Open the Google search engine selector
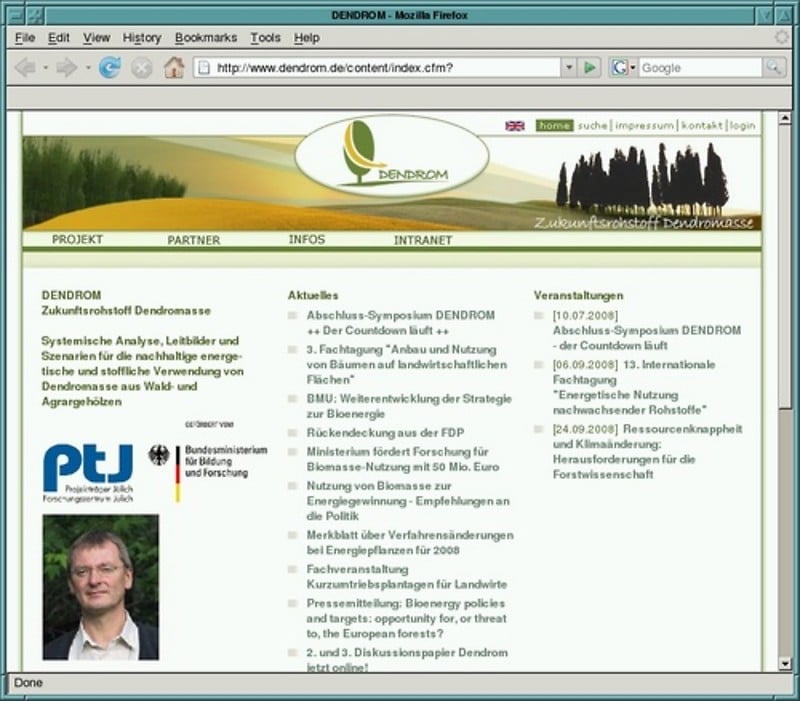Viewport: 800px width, 701px height. tap(623, 67)
